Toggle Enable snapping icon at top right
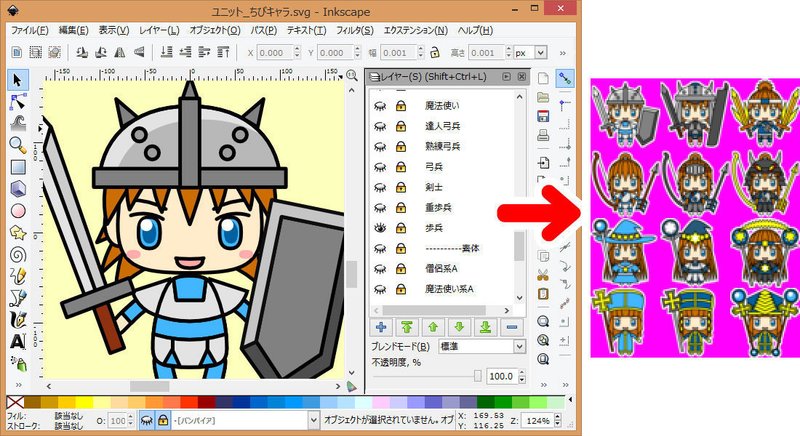Image resolution: width=800 pixels, height=436 pixels. coord(565,79)
